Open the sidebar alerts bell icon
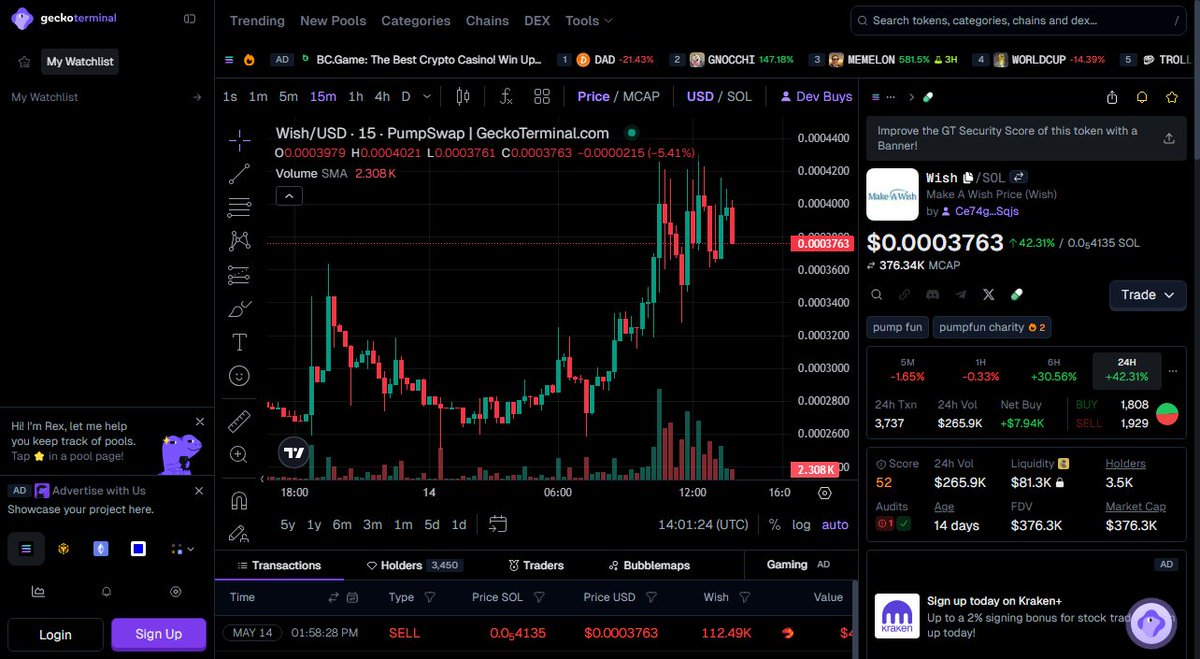The image size is (1200, 659). [x=107, y=591]
